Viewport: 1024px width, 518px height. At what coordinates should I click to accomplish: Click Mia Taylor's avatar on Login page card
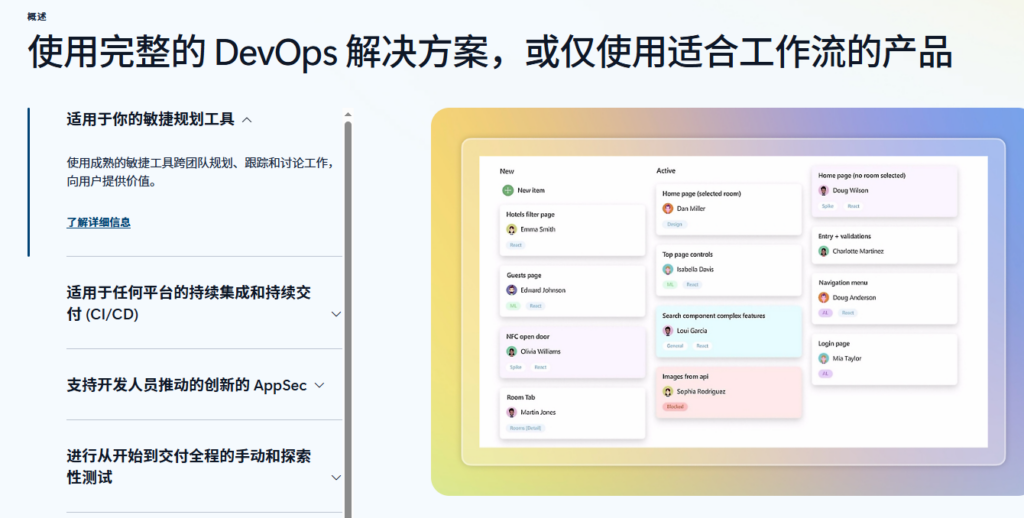(x=824, y=359)
